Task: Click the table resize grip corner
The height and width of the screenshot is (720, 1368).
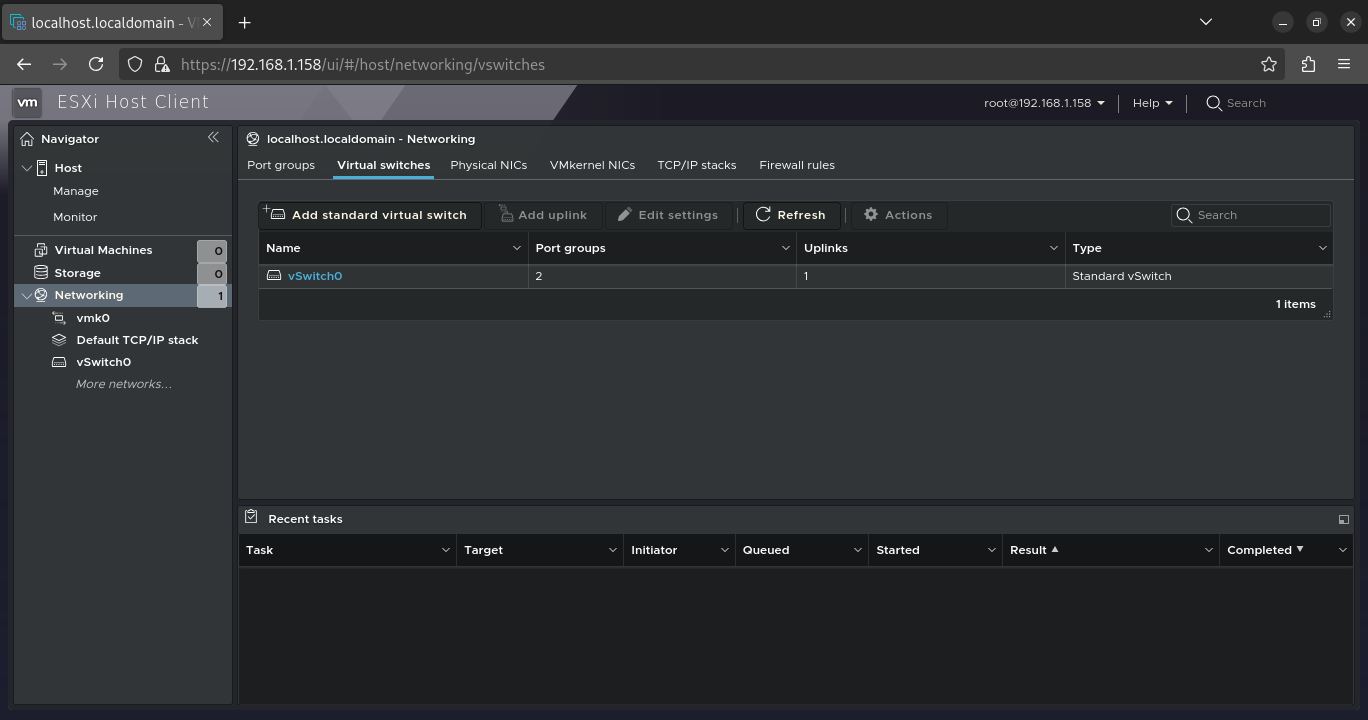Action: click(1327, 315)
